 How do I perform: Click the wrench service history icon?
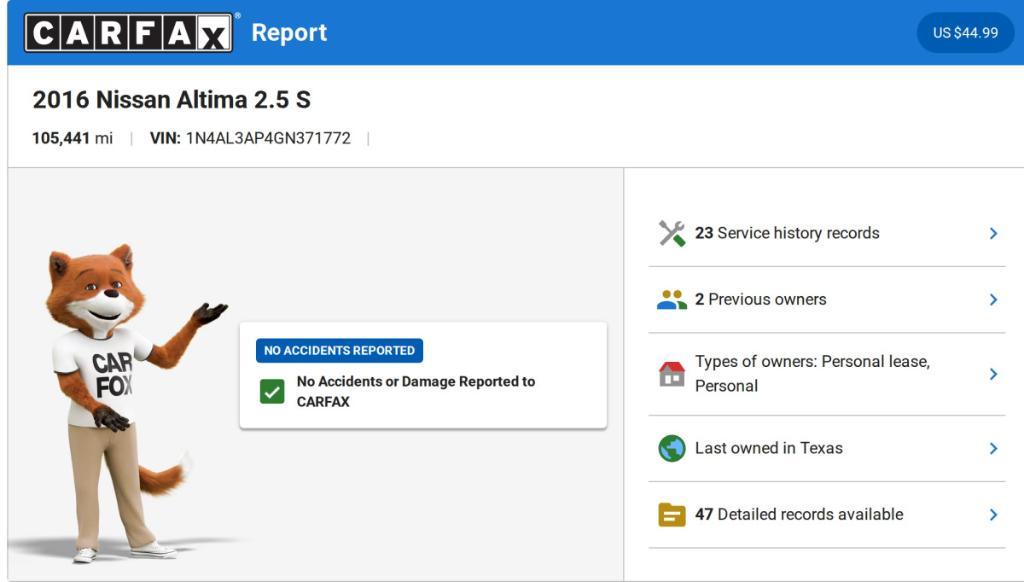point(672,233)
